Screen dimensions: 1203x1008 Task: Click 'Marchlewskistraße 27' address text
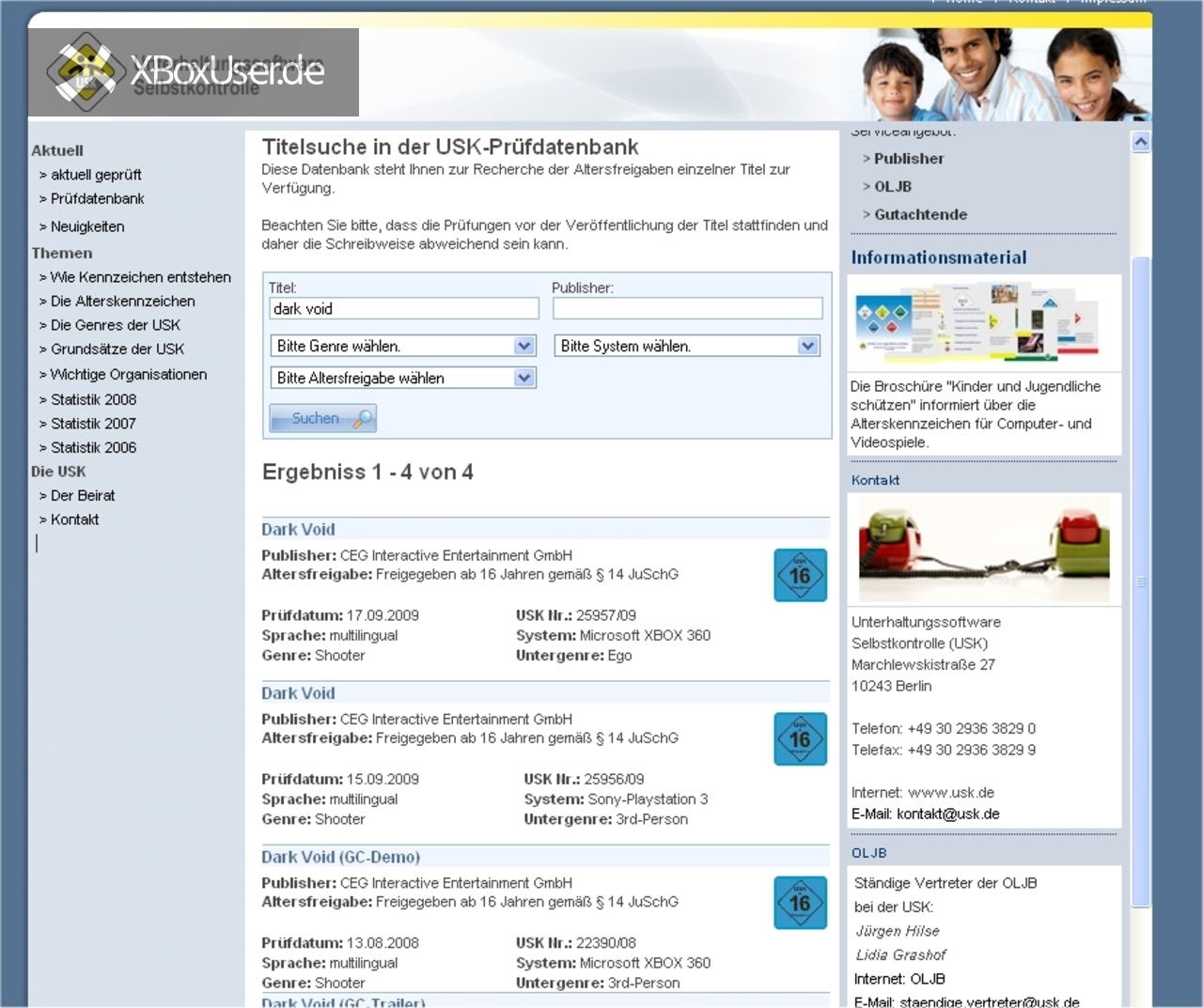[923, 665]
